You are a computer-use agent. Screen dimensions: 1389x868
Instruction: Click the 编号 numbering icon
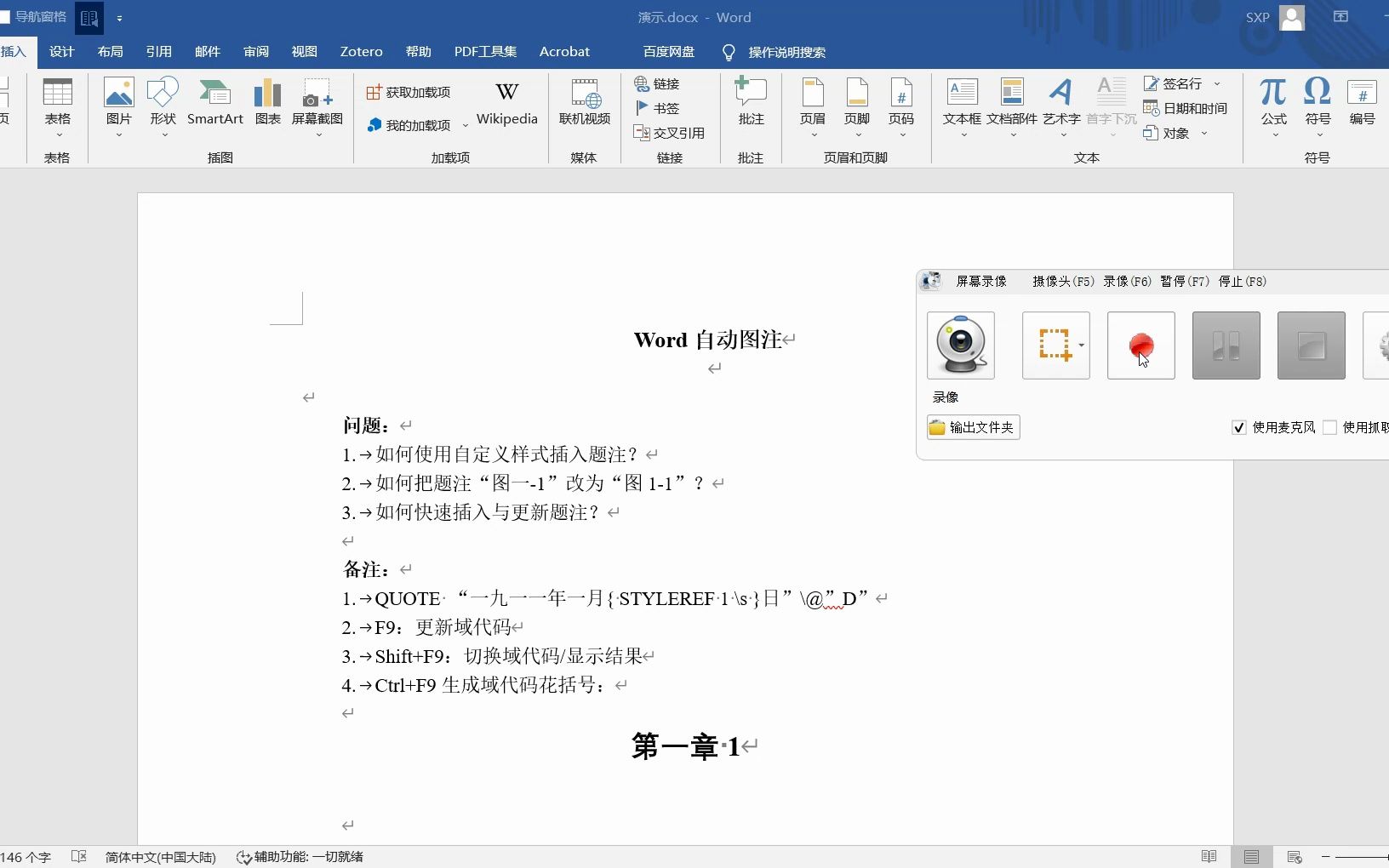pyautogui.click(x=1362, y=92)
